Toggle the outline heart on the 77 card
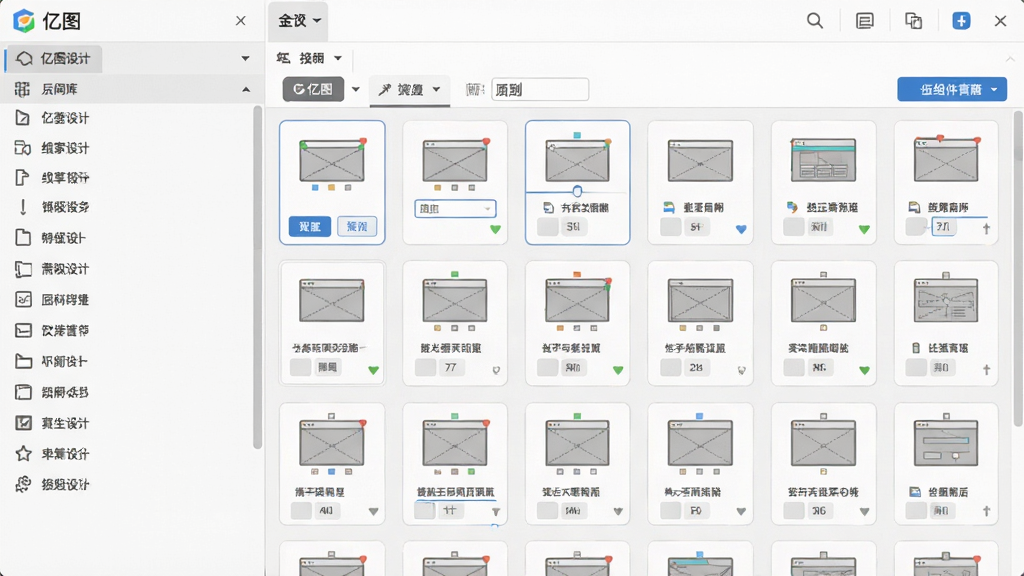Screen dimensions: 1024x576 coord(496,370)
